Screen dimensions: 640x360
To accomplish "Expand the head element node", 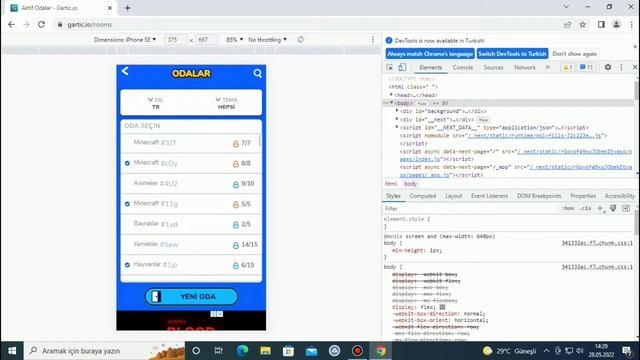I will [391, 95].
